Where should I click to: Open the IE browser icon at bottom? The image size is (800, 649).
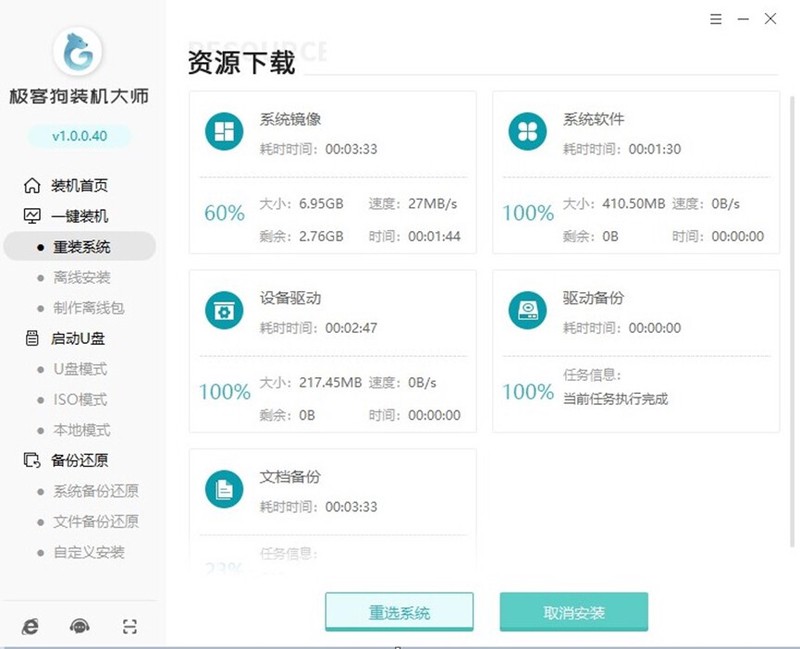(30, 626)
